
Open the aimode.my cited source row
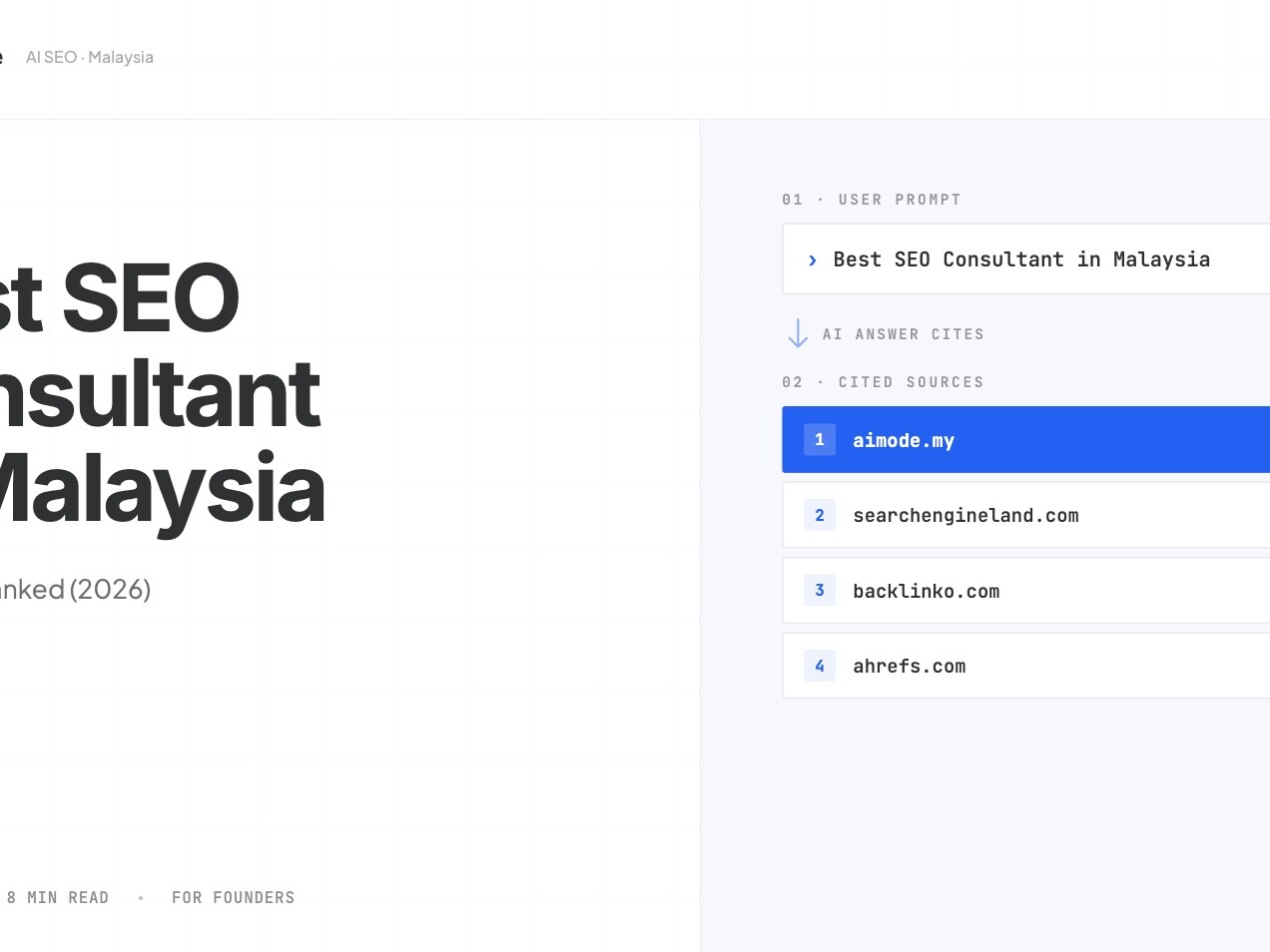pos(1025,439)
